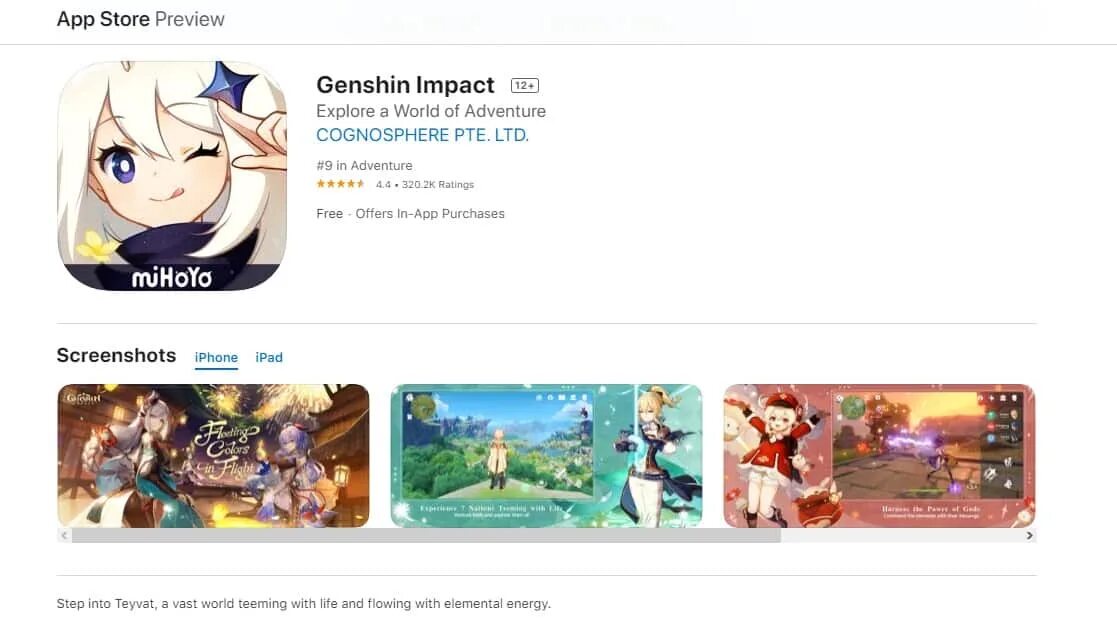Click the Screenshots section heading
The width and height of the screenshot is (1117, 621).
click(x=116, y=355)
